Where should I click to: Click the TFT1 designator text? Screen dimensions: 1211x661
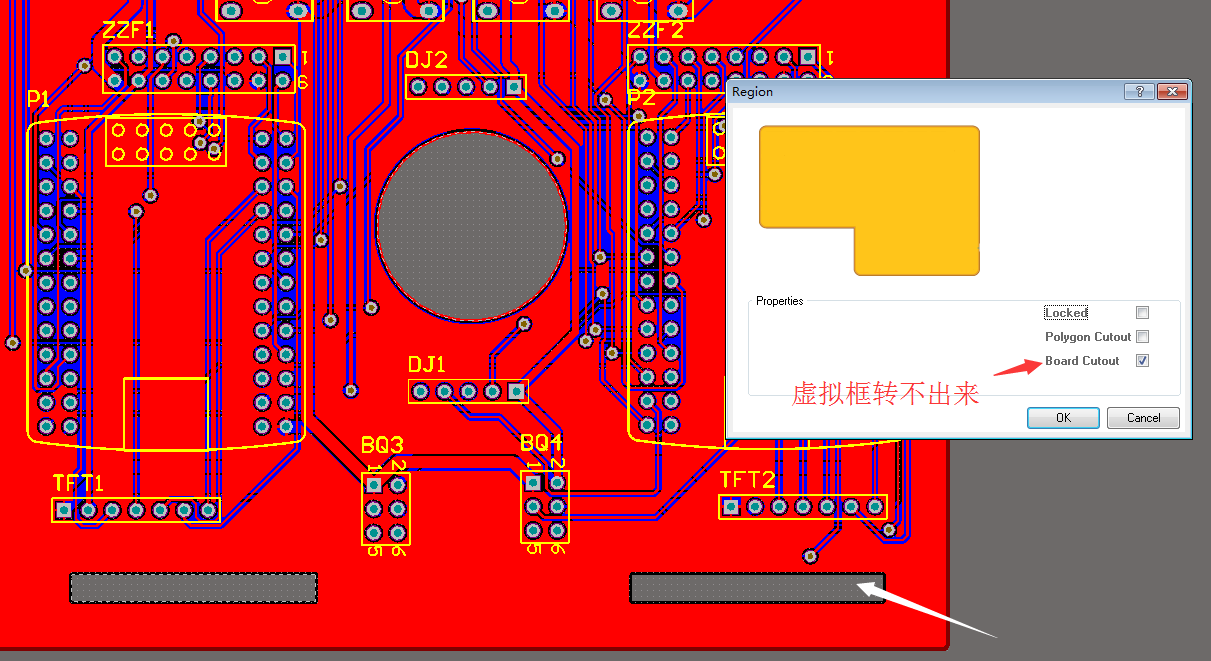pyautogui.click(x=78, y=483)
